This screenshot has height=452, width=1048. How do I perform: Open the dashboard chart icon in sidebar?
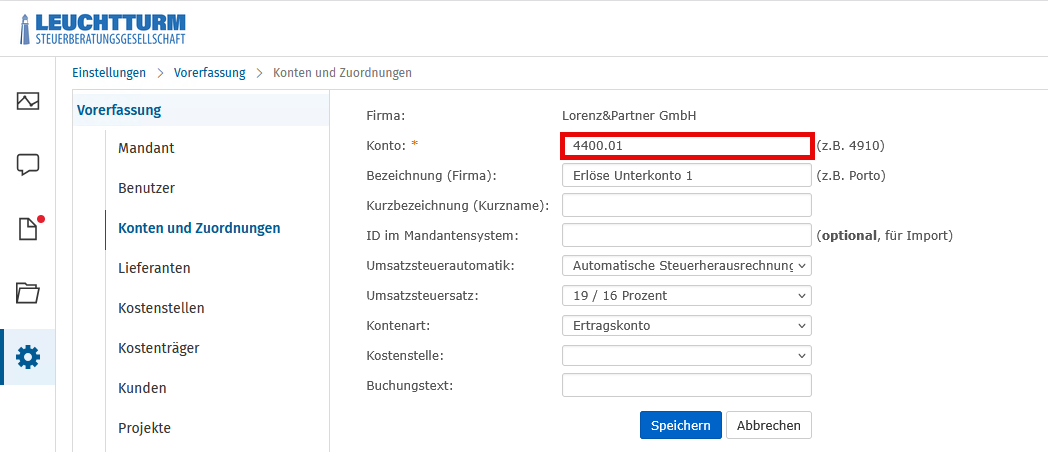tap(28, 101)
